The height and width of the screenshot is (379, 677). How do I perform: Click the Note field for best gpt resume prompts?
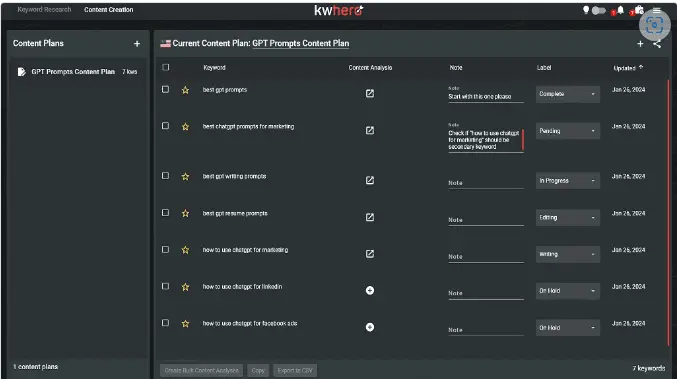(486, 220)
